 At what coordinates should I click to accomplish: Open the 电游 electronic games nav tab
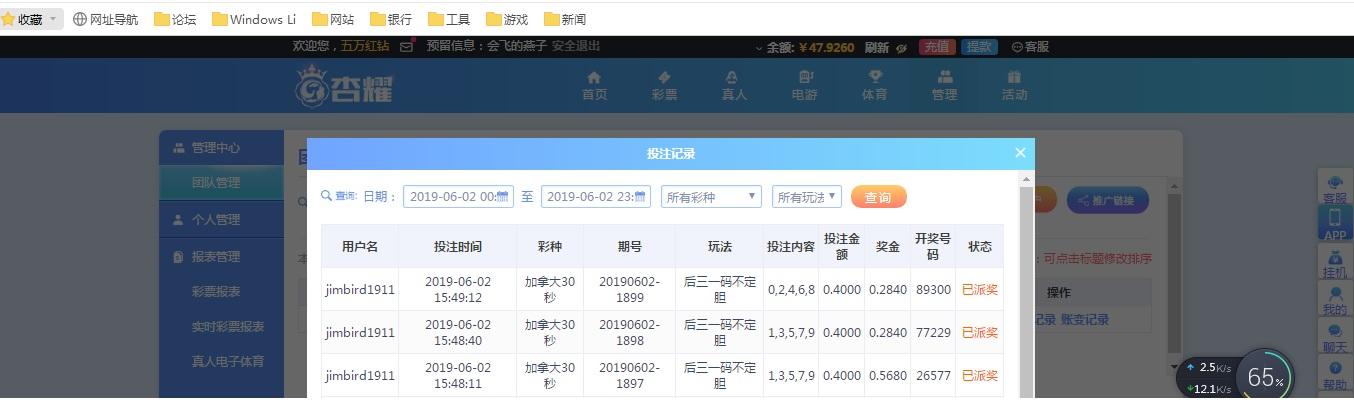point(804,86)
